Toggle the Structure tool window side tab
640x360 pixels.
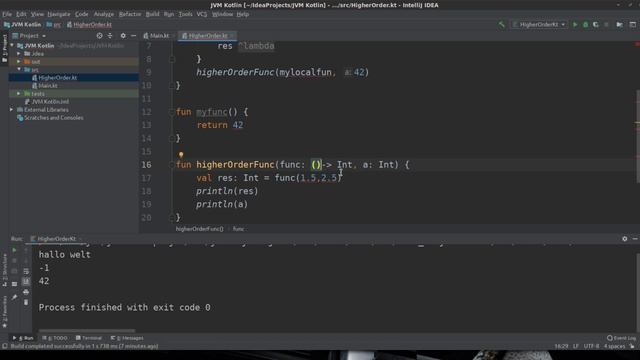tap(4, 269)
